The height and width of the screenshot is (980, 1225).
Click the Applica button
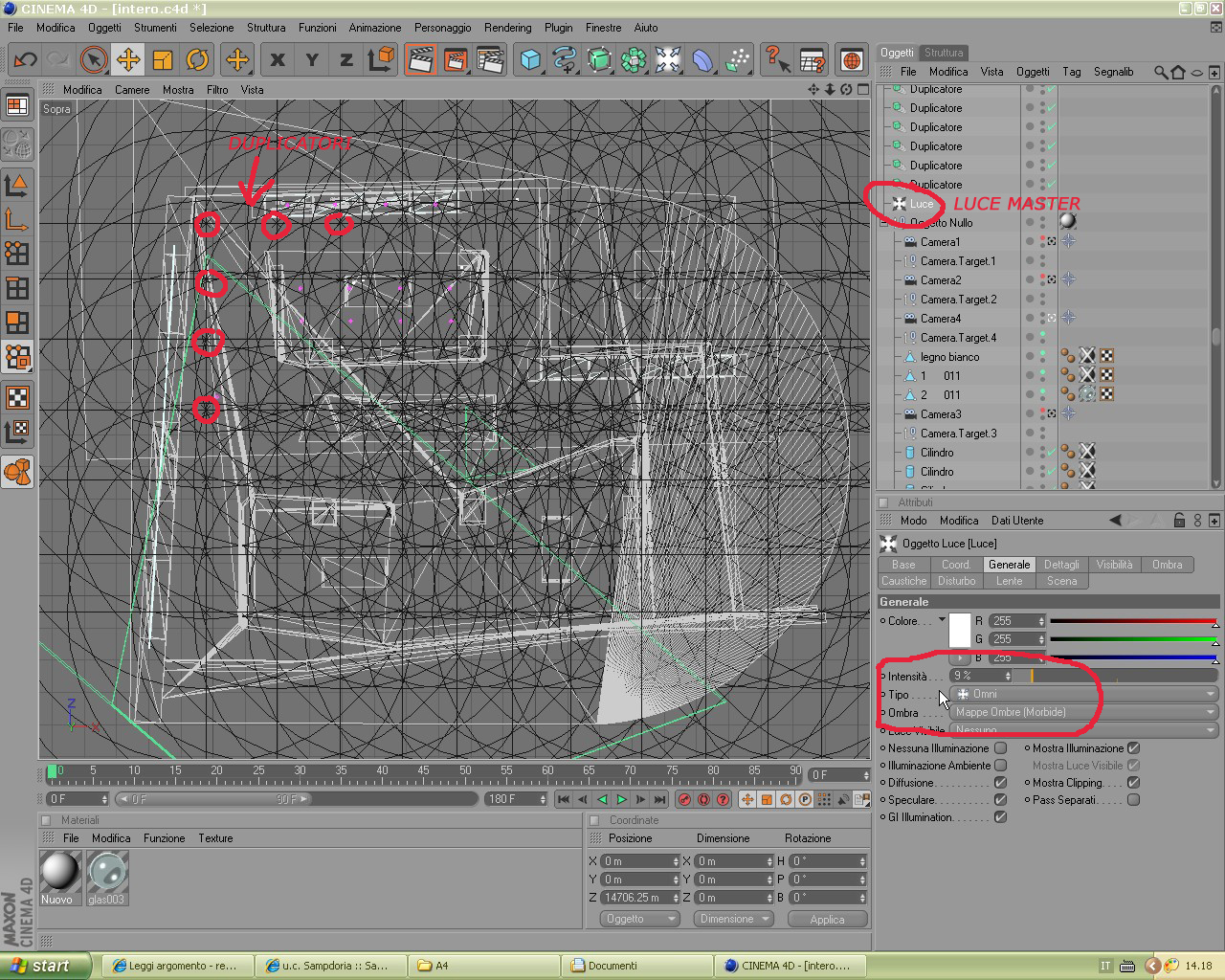tap(827, 919)
